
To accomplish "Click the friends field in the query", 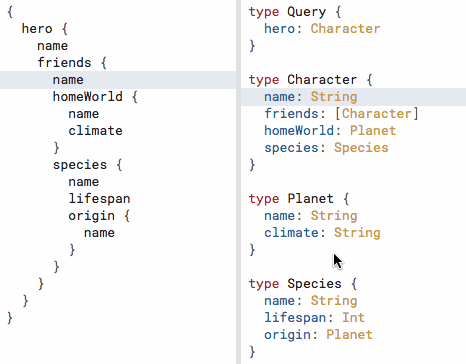I will tap(64, 63).
